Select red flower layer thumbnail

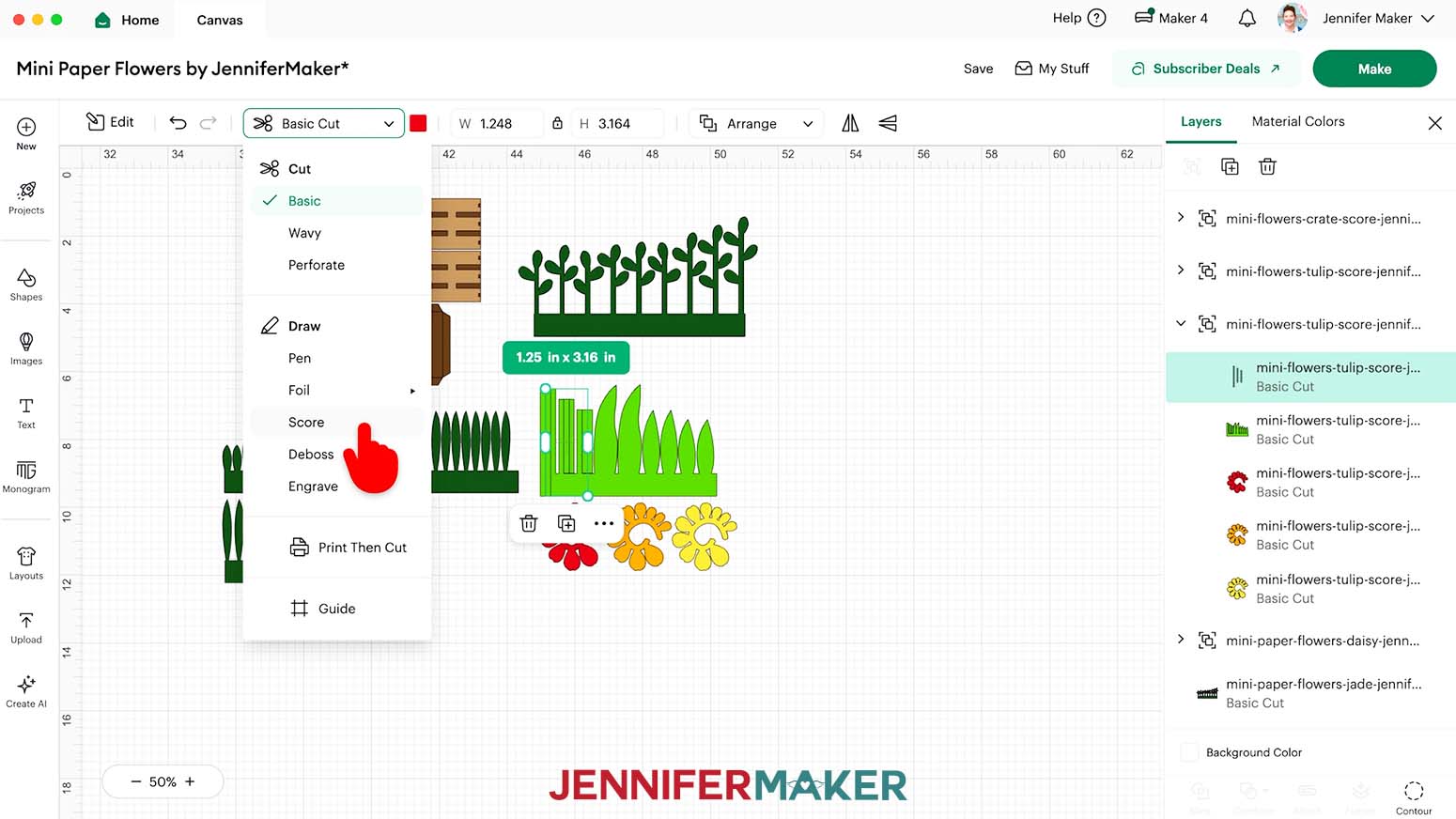1237,482
